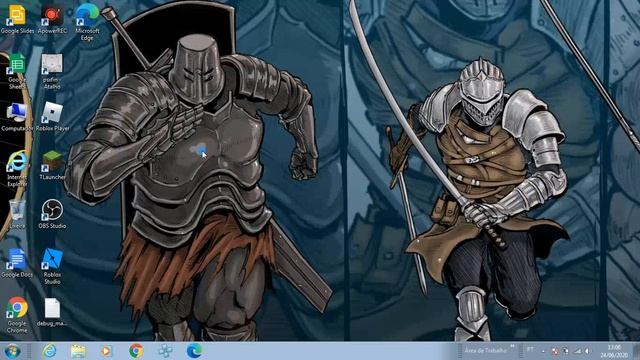Launch OBS Studio from the desktop
Viewport: 640px width, 360px height.
pos(52,214)
